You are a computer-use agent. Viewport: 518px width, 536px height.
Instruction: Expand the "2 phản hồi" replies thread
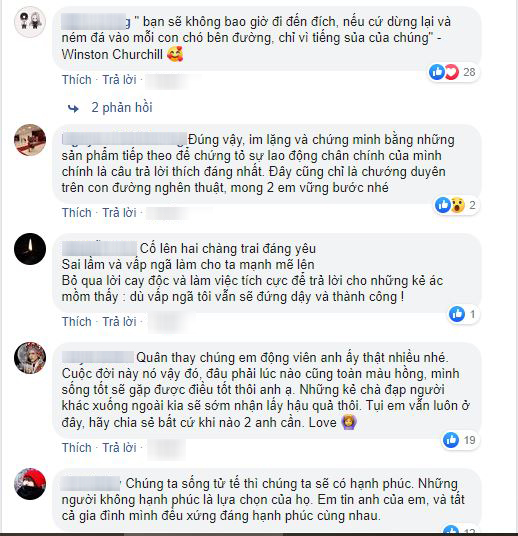[x=122, y=108]
